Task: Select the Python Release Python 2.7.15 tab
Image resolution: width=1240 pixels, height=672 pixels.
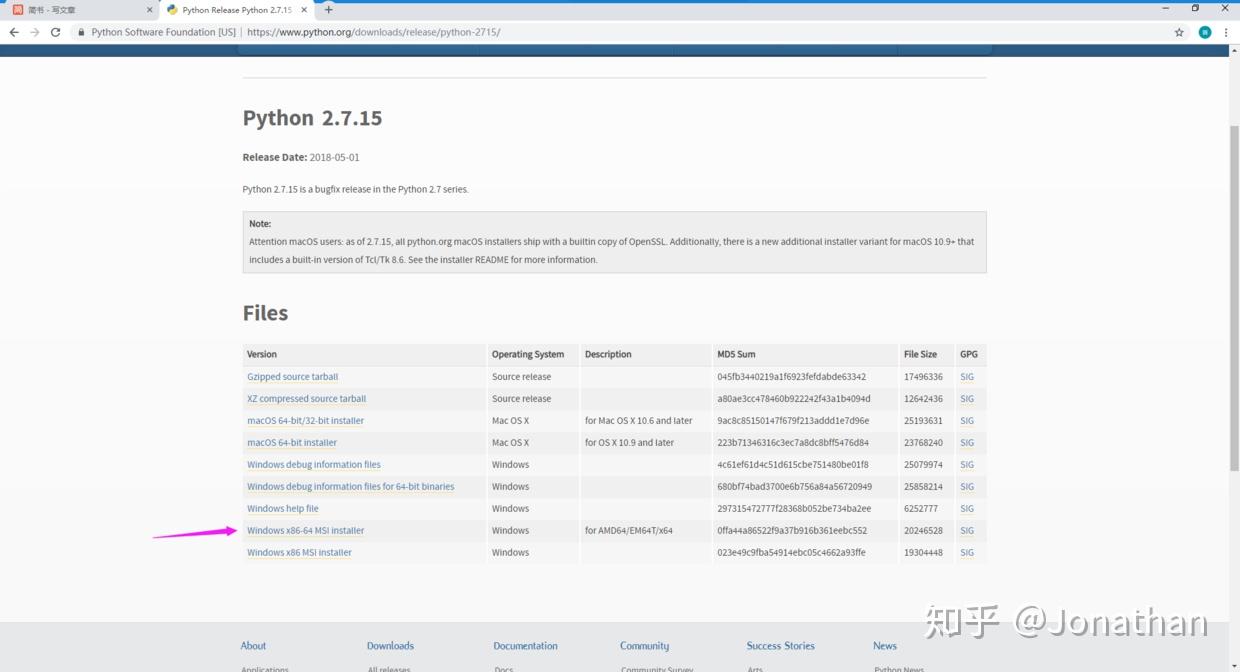Action: click(x=237, y=9)
